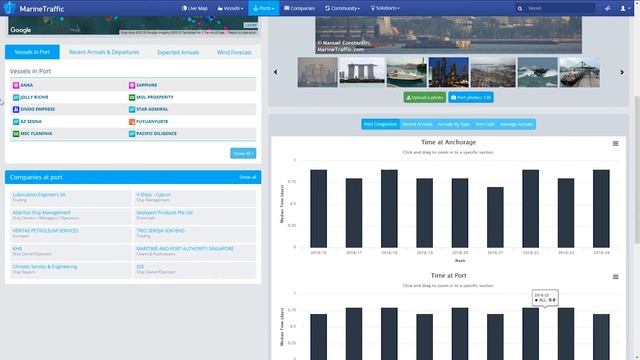Click the vessel icon beside AZ SEONA
The width and height of the screenshot is (640, 360).
[x=16, y=122]
